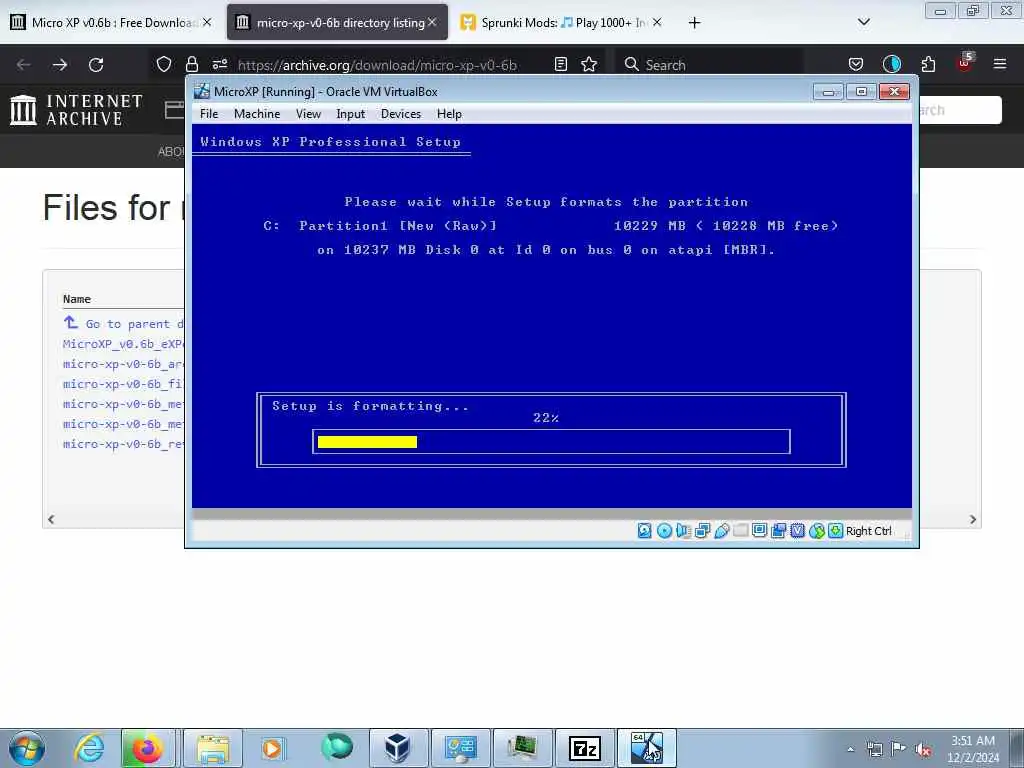The width and height of the screenshot is (1024, 768).
Task: Switch to the Sprunki Mods browser tab
Action: point(562,22)
